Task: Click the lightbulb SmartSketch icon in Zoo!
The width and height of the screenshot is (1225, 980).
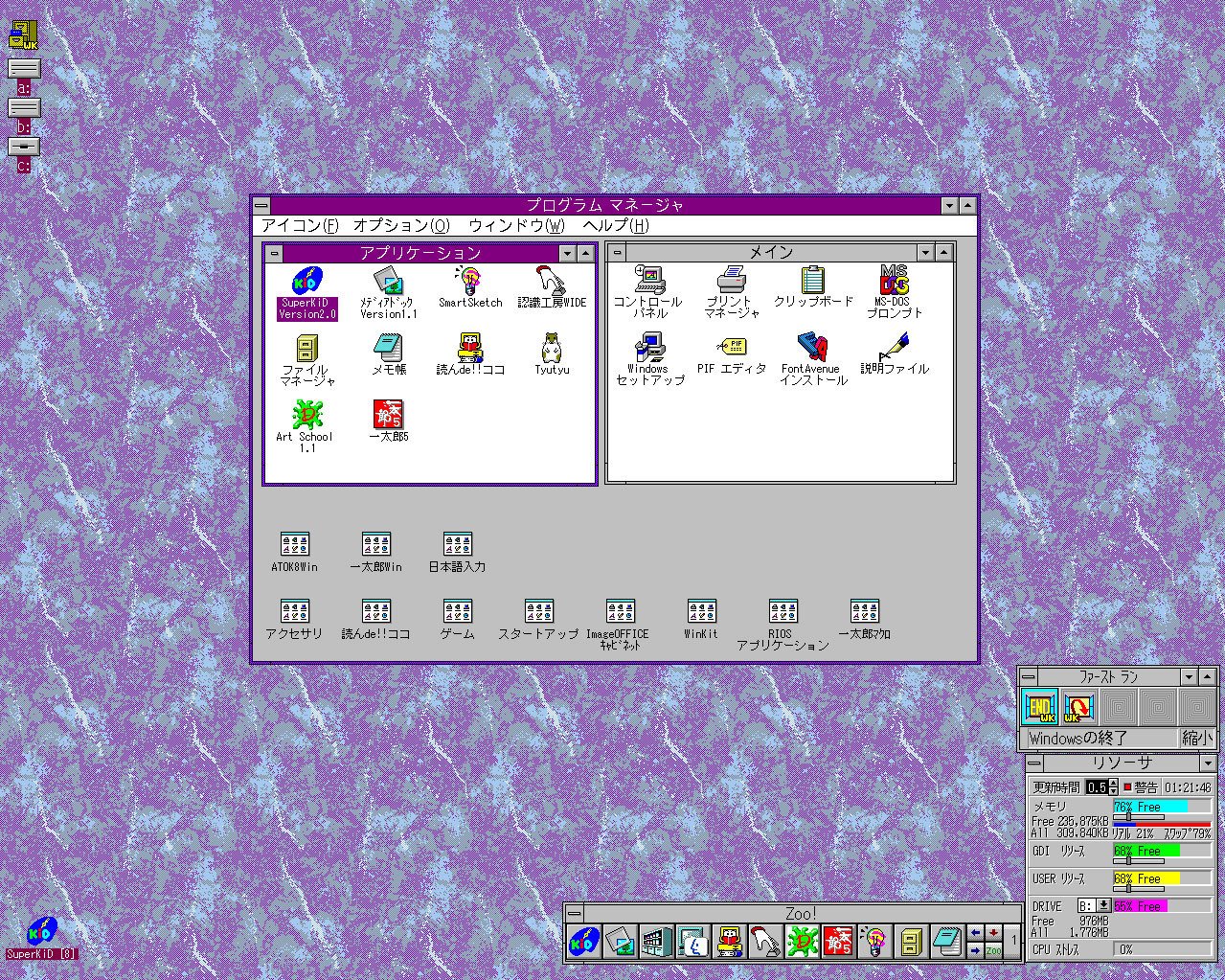Action: coord(875,942)
